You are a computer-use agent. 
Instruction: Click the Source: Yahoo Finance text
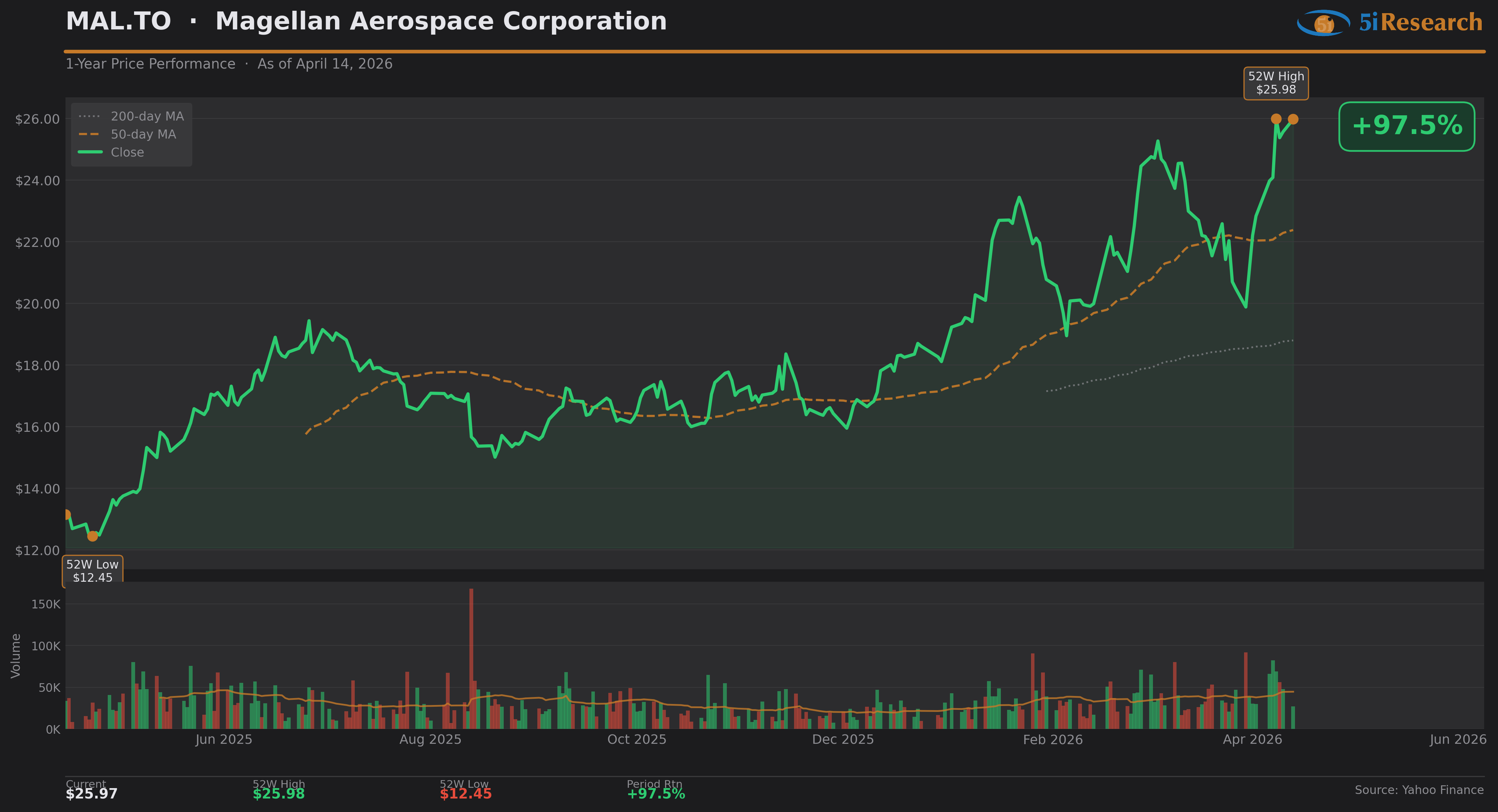pos(1419,790)
